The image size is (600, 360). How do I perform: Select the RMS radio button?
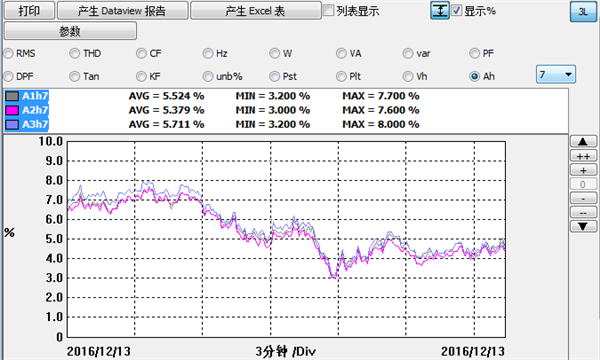coord(8,54)
